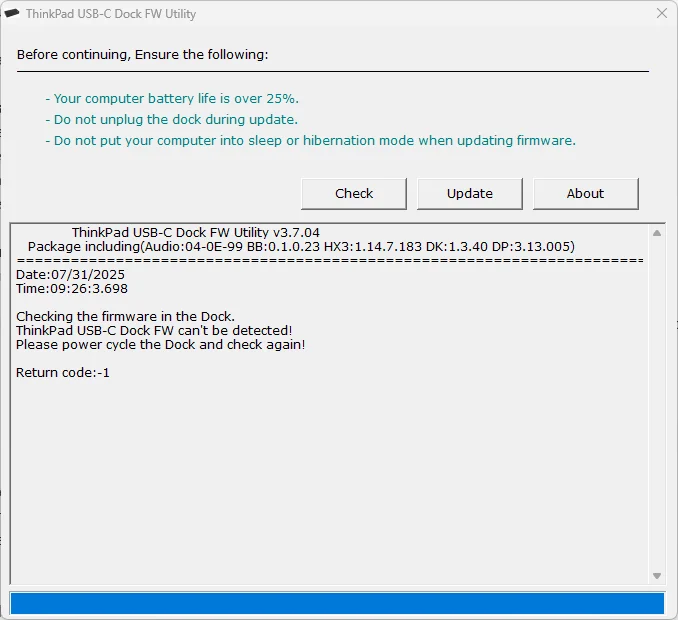678x620 pixels.
Task: Click the Check button
Action: pyautogui.click(x=354, y=194)
